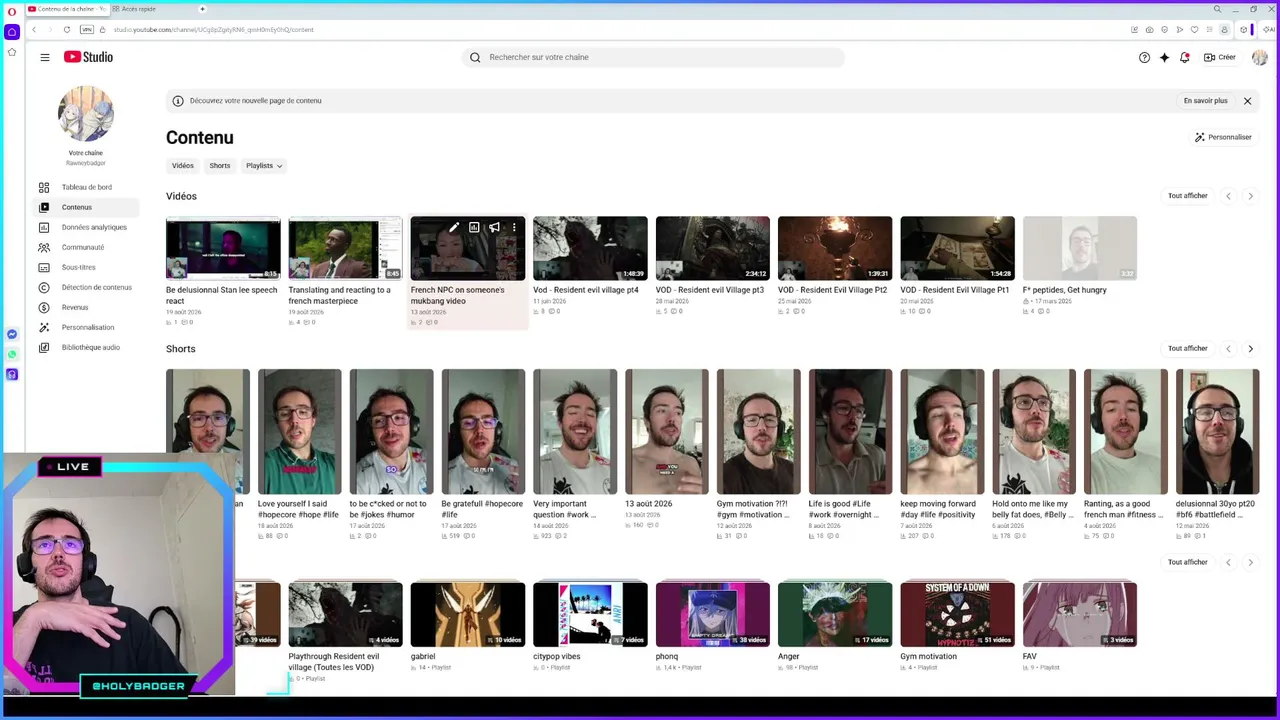Show next videos in the Vidéos row
This screenshot has width=1280, height=720.
(x=1250, y=196)
